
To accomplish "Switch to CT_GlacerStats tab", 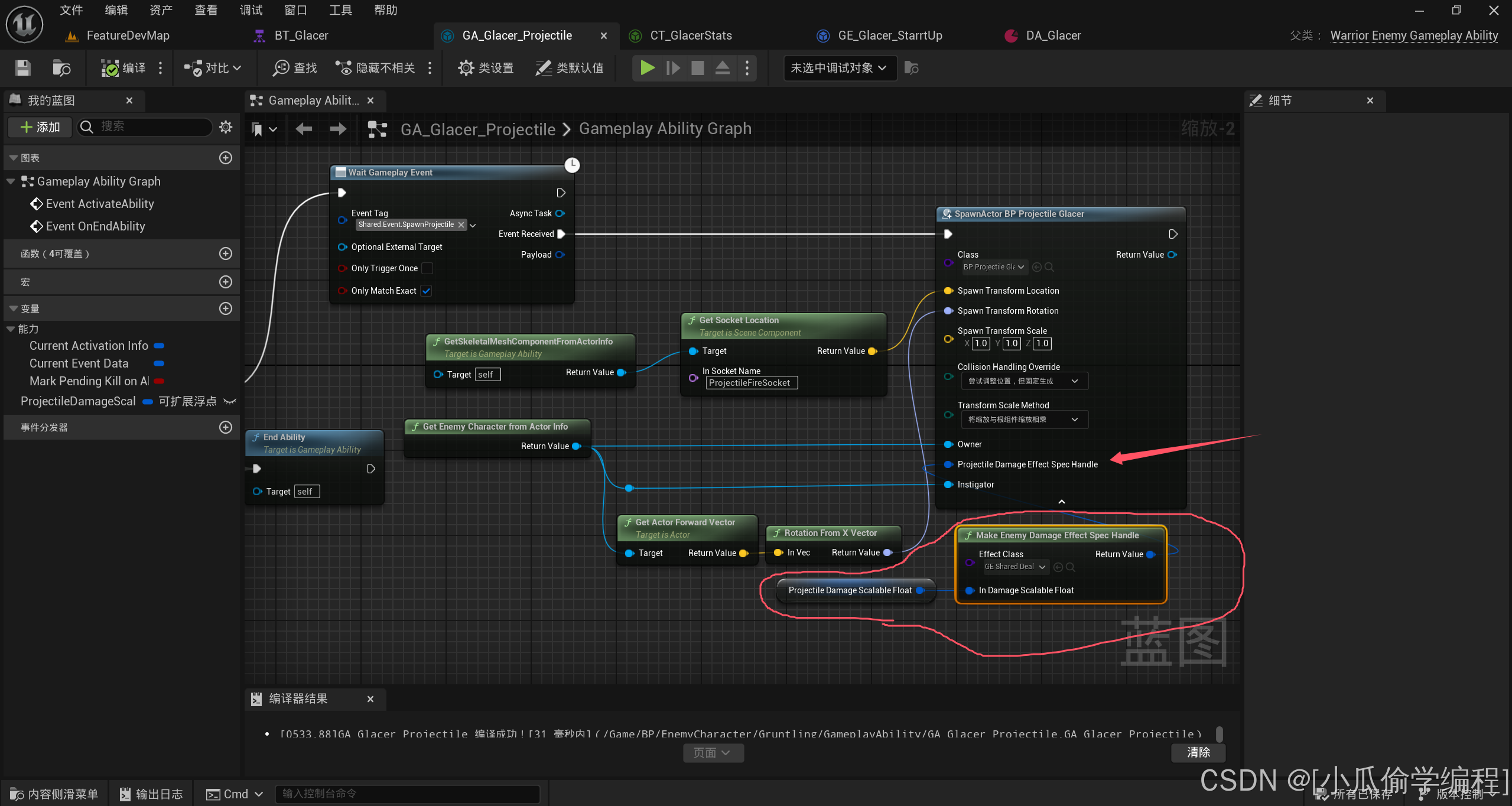I will tap(690, 35).
